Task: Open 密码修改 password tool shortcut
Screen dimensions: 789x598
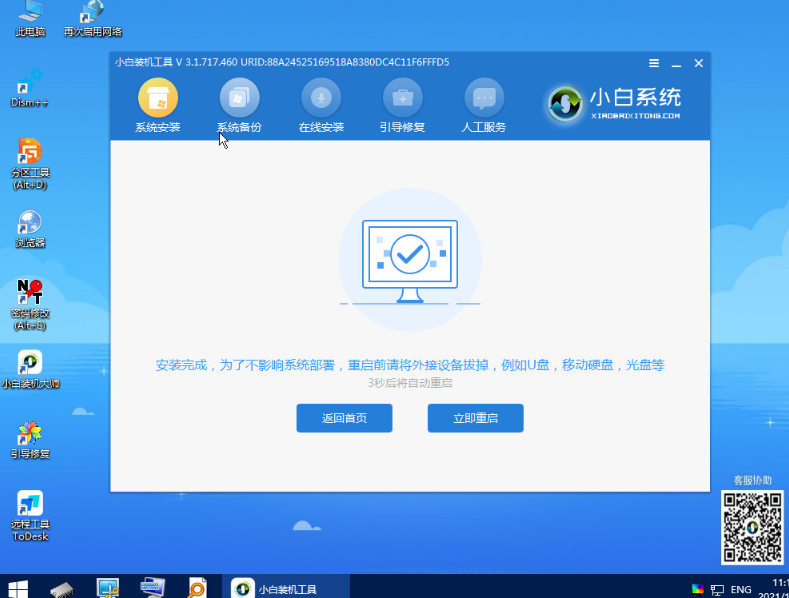Action: [30, 300]
